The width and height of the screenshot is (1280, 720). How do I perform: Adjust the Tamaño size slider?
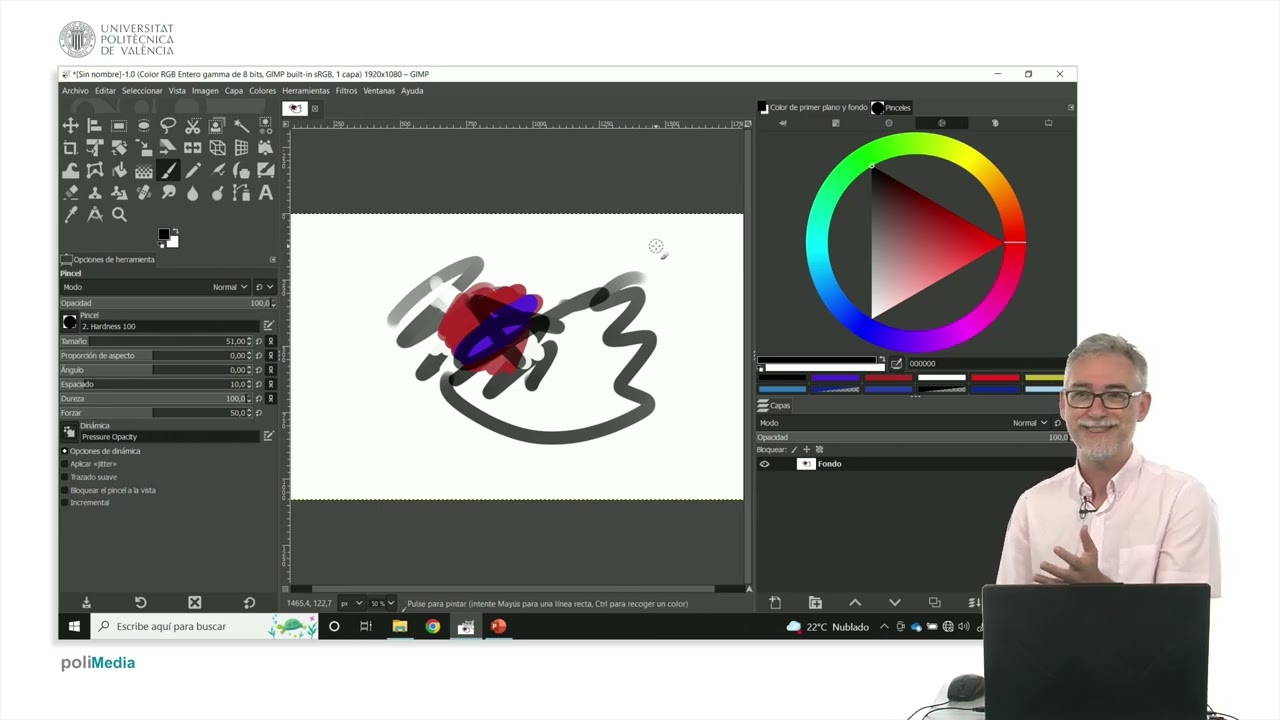[158, 341]
